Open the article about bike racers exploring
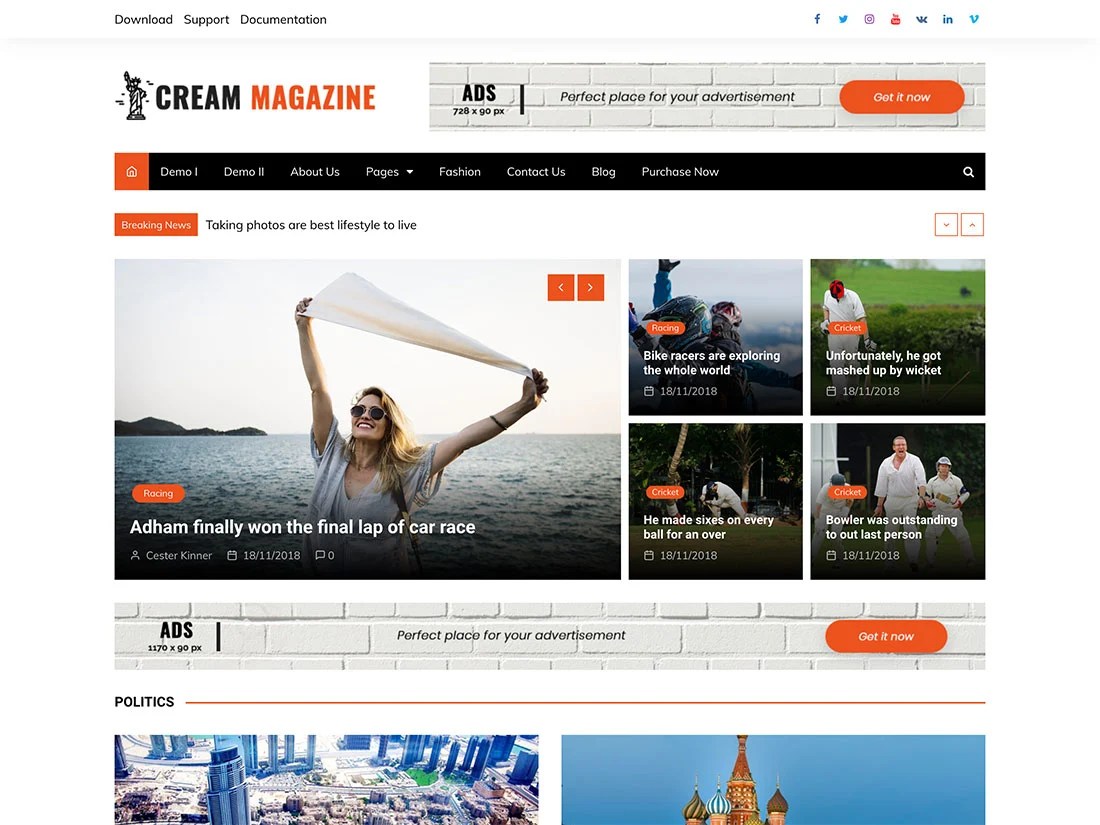 711,363
